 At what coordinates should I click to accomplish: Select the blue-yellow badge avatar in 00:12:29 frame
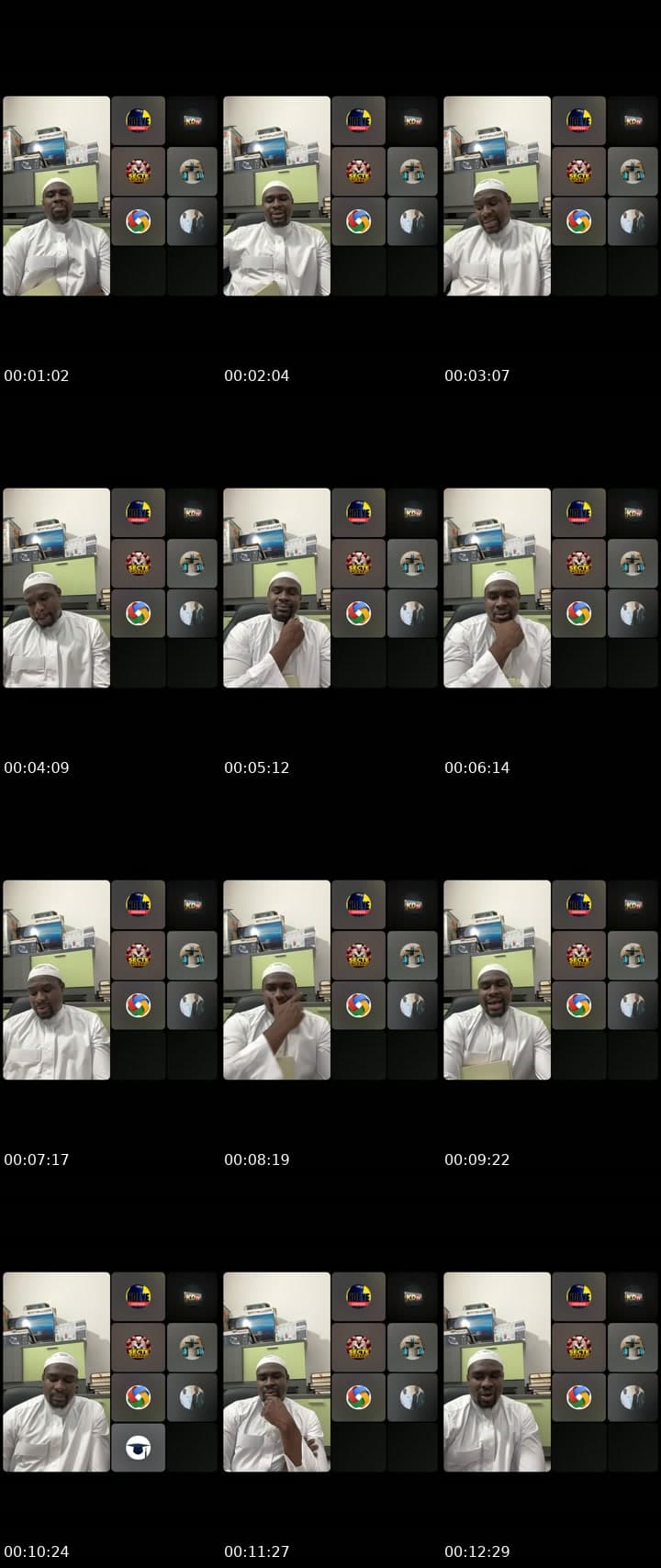click(x=579, y=1297)
